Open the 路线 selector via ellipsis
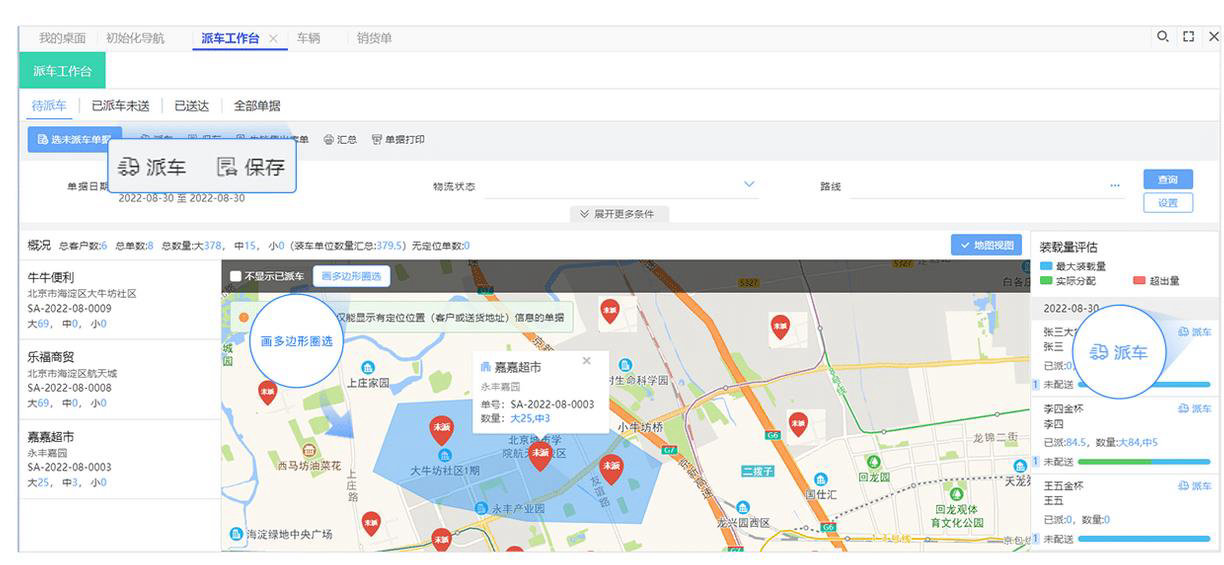1224x565 pixels. (1114, 186)
